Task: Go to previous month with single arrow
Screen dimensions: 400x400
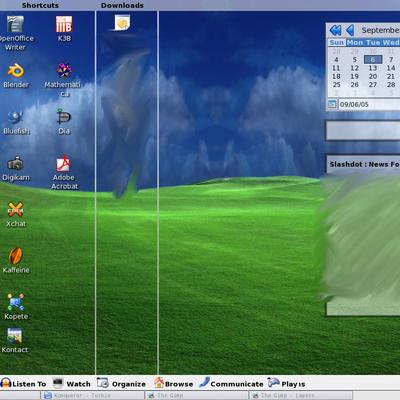Action: pos(350,30)
